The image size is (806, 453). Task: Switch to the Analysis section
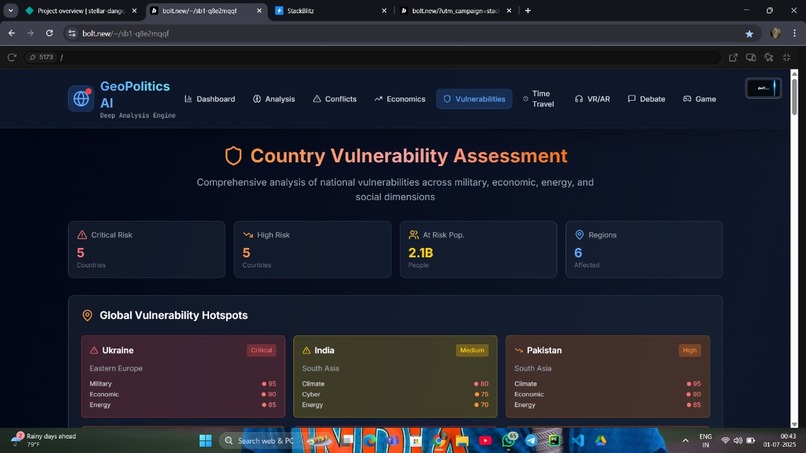[274, 99]
